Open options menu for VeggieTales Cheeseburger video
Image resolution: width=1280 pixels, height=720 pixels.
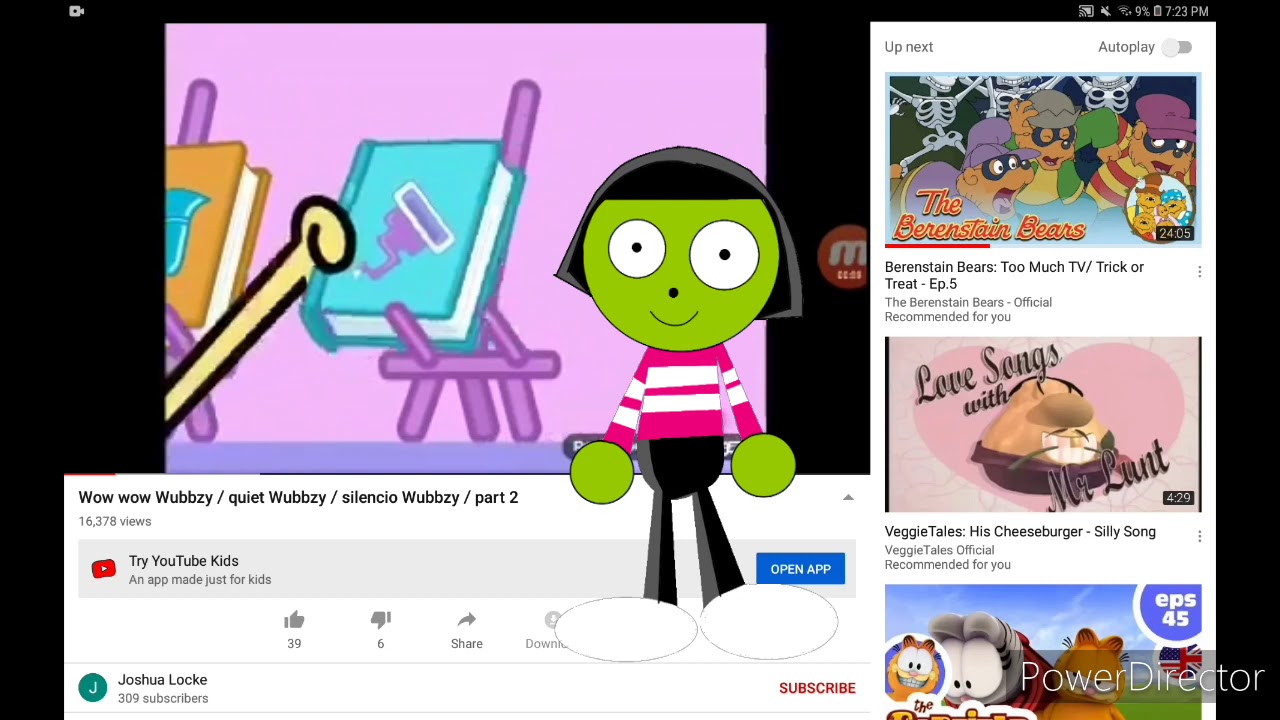1199,537
